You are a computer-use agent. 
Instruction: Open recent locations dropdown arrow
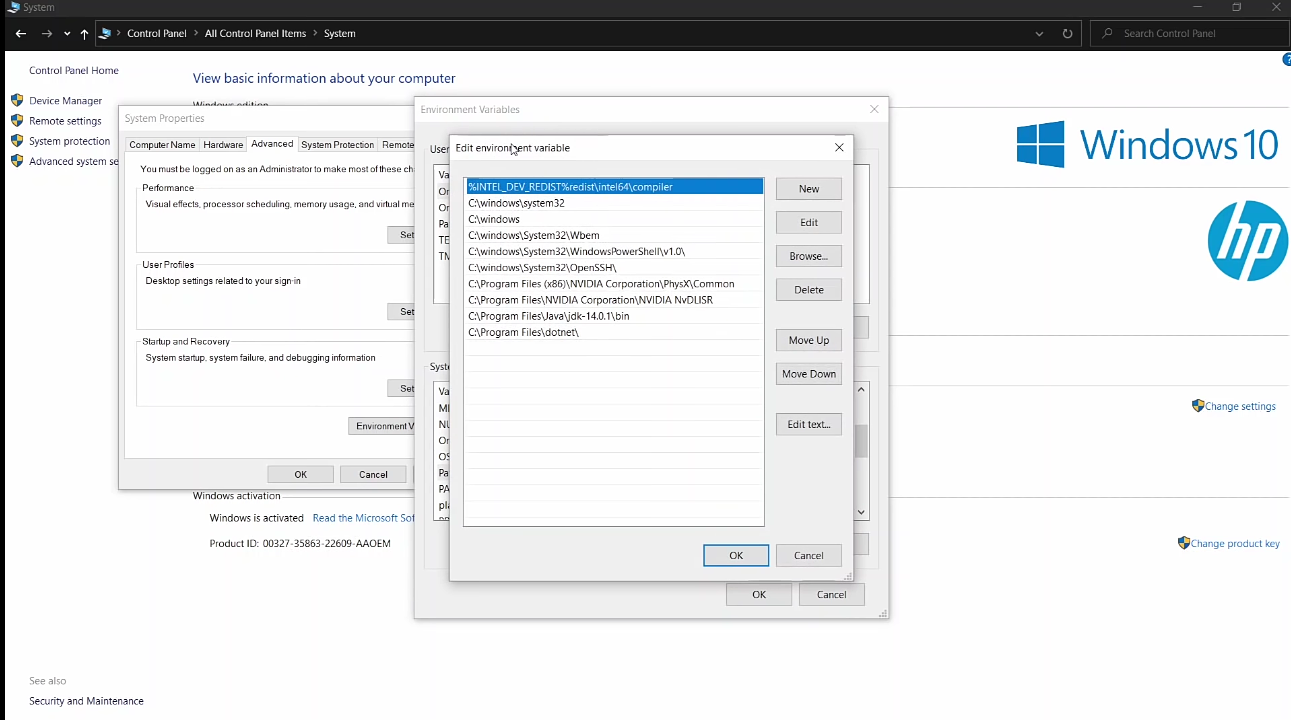[67, 34]
